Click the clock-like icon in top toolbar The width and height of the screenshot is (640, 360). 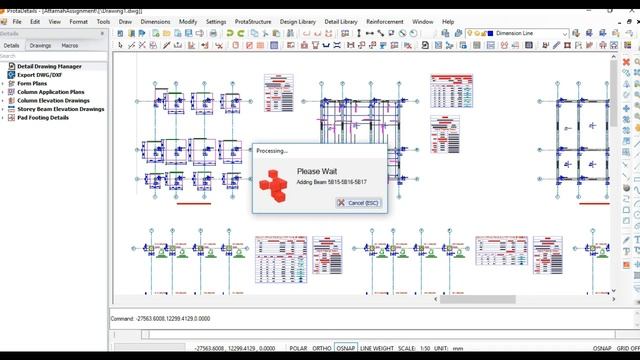(413, 33)
